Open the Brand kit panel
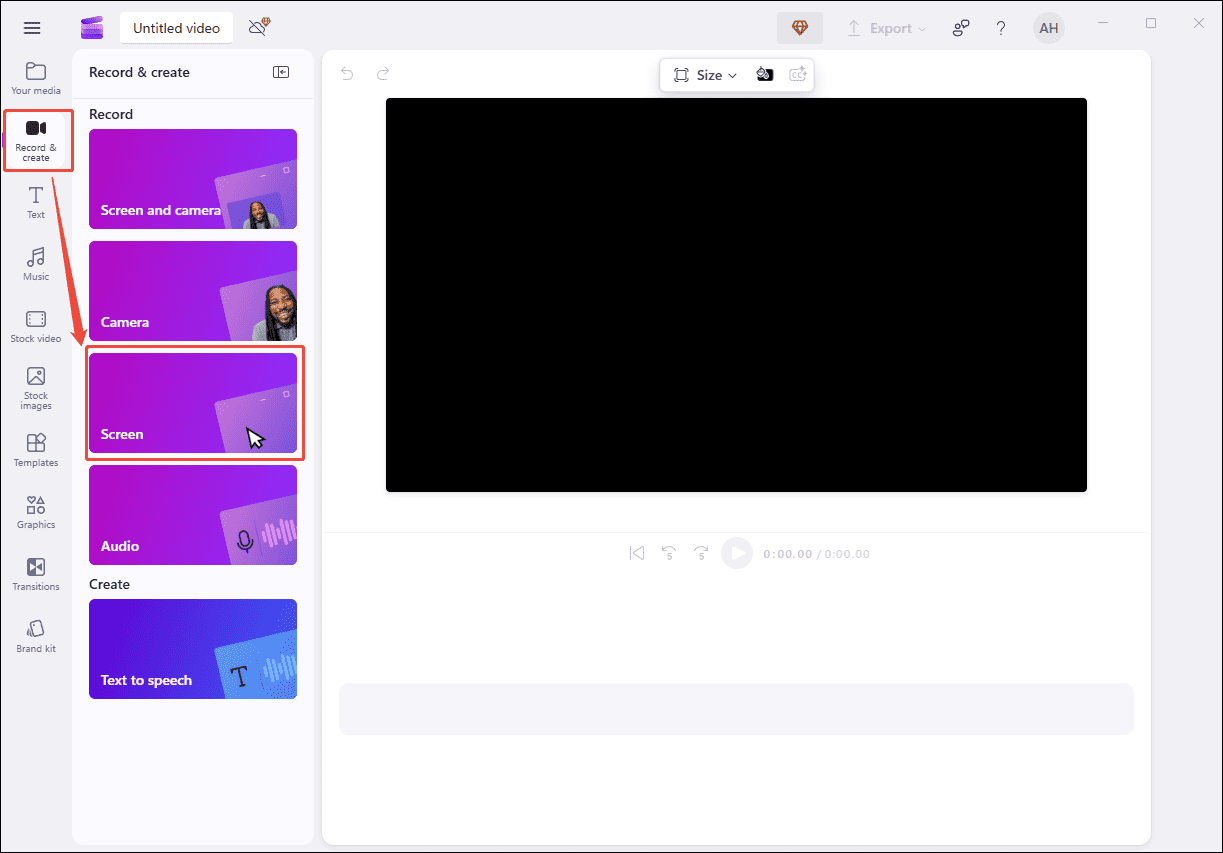This screenshot has width=1223, height=853. coord(35,636)
